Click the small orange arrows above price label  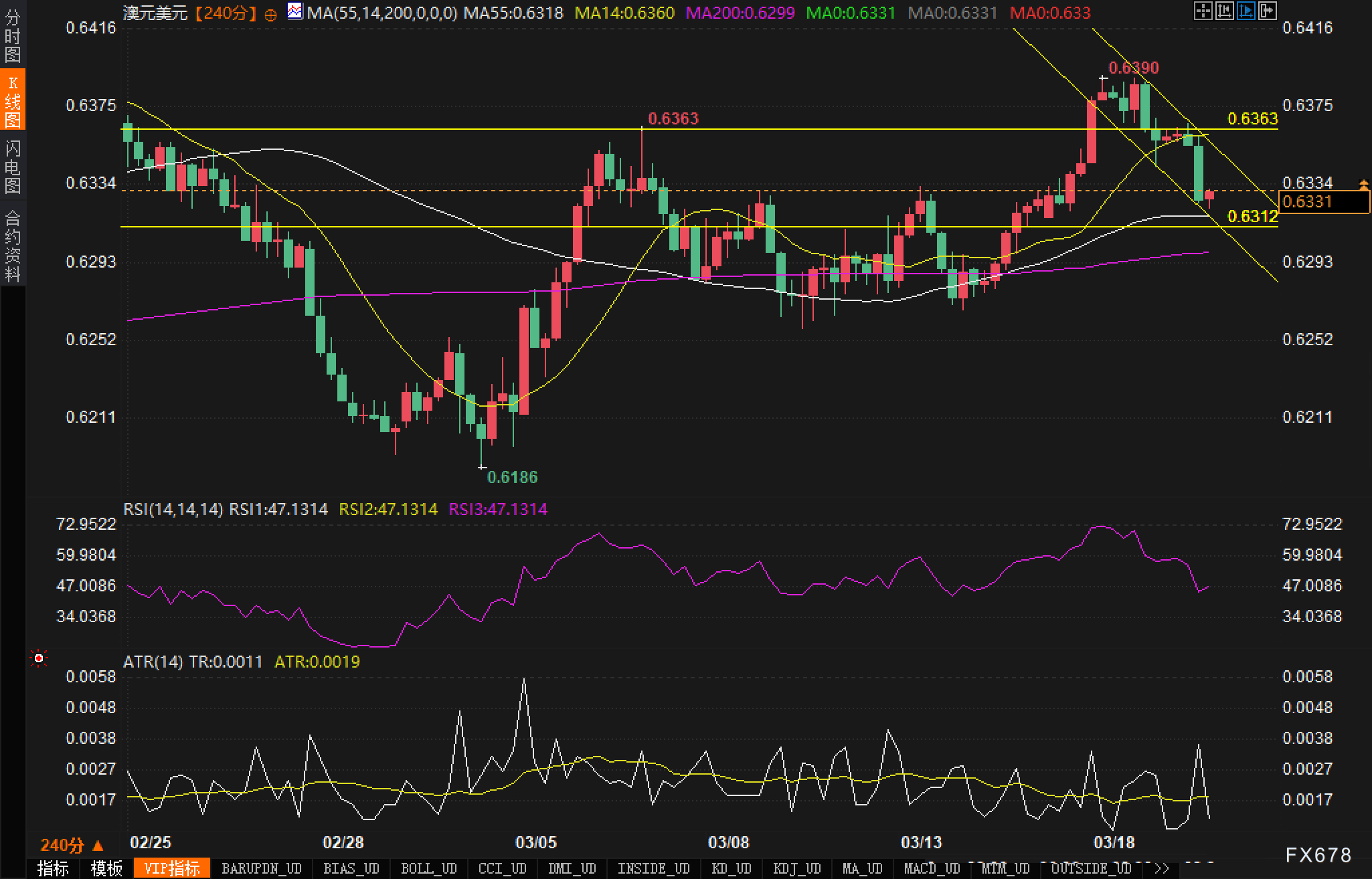(x=1363, y=183)
